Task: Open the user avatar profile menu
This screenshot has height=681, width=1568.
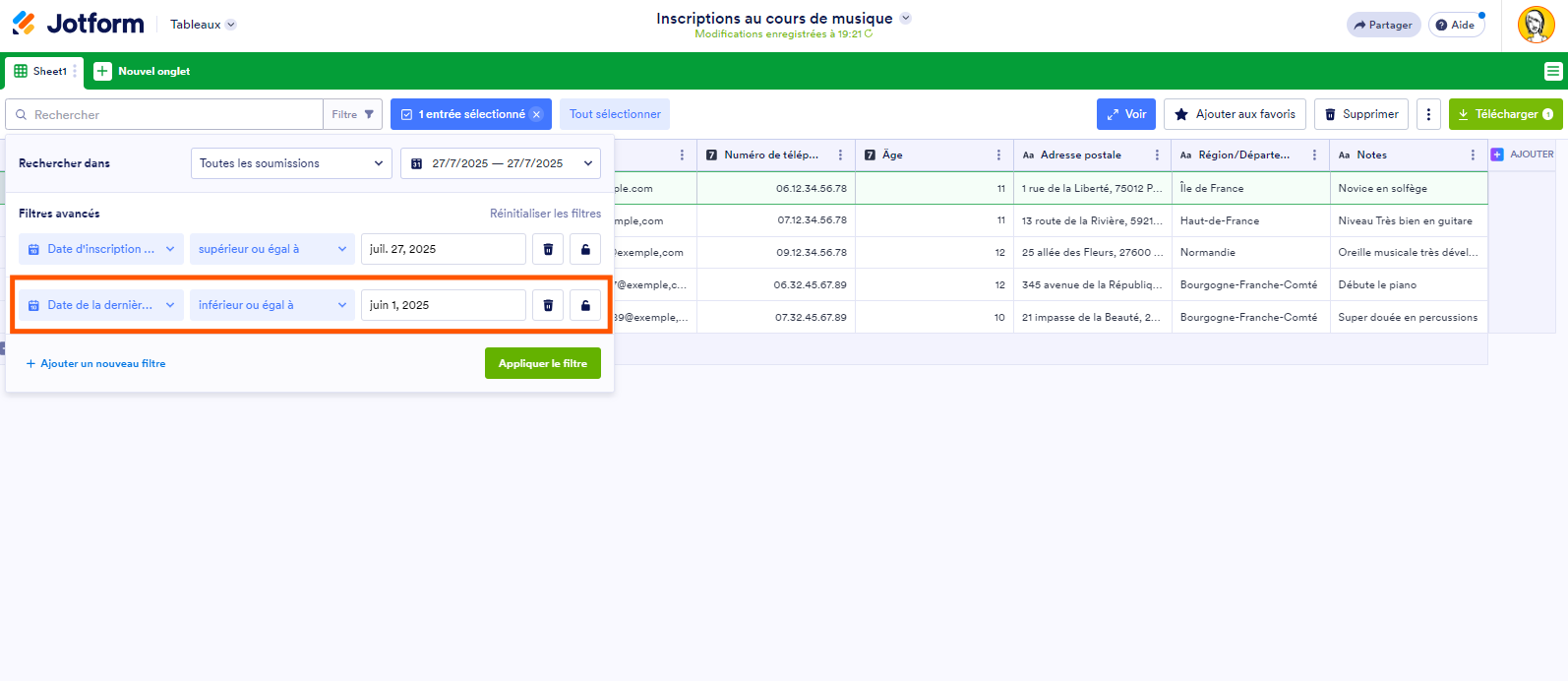Action: point(1536,25)
